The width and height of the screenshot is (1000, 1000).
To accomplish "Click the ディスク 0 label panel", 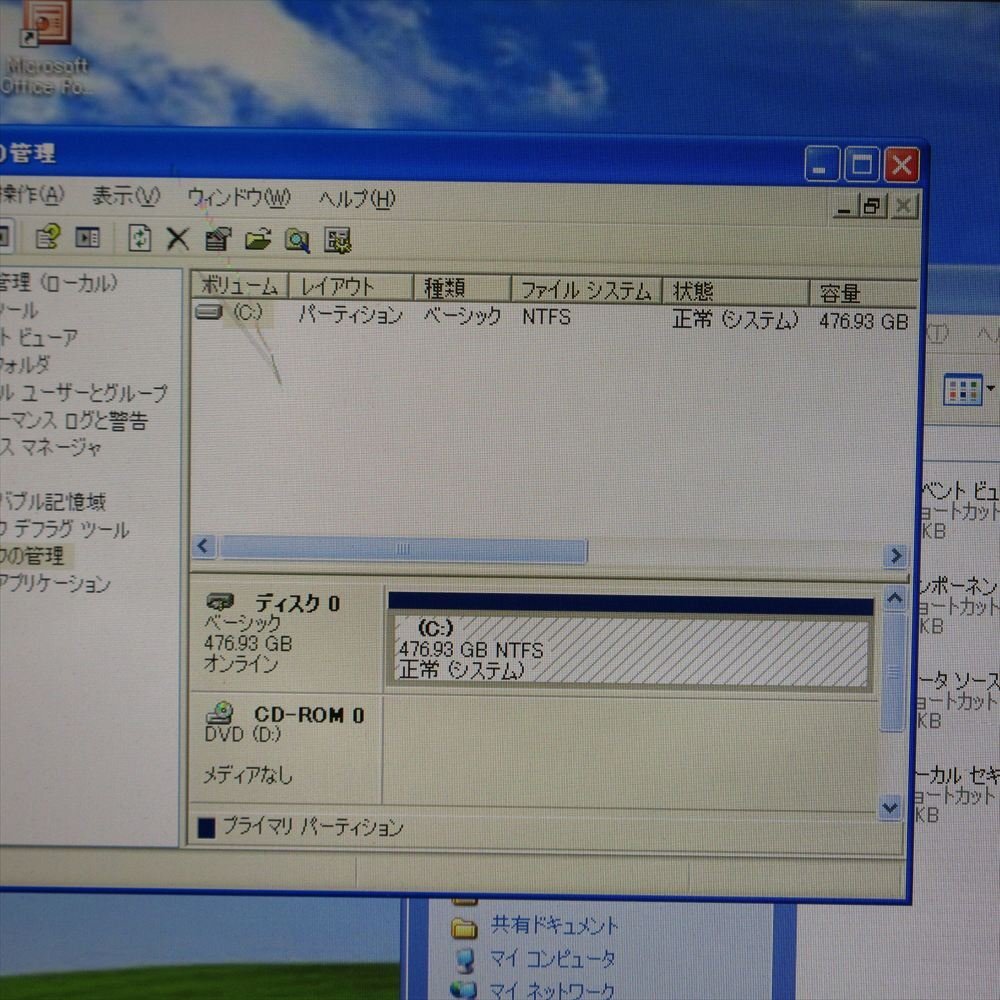I will point(287,633).
